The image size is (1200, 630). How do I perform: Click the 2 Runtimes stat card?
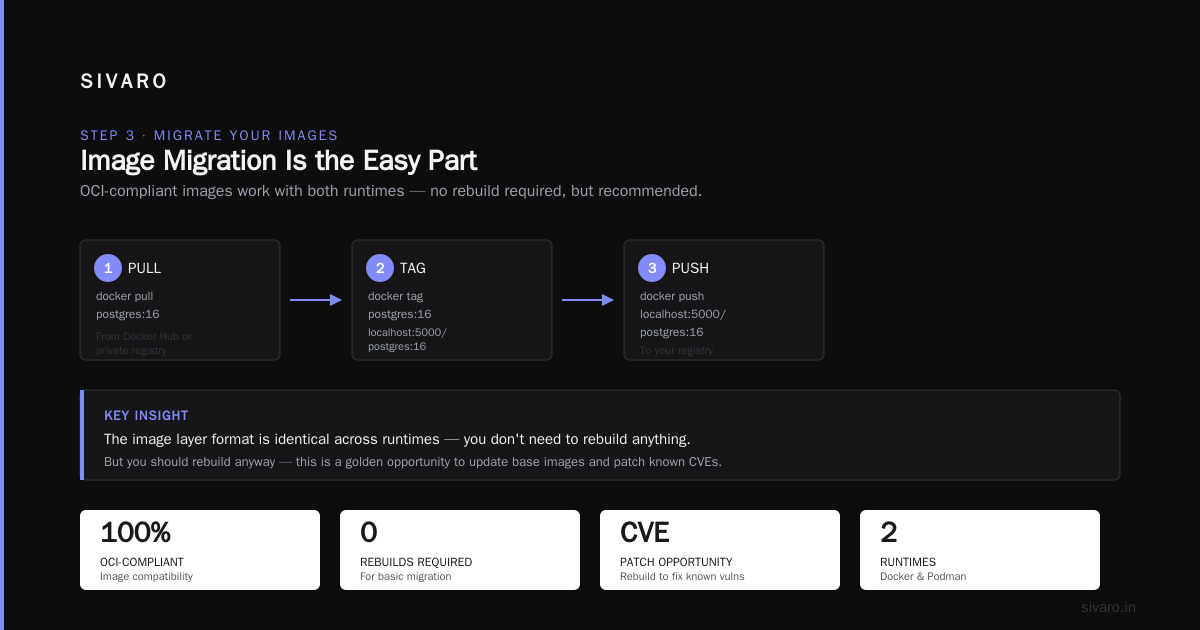point(980,550)
